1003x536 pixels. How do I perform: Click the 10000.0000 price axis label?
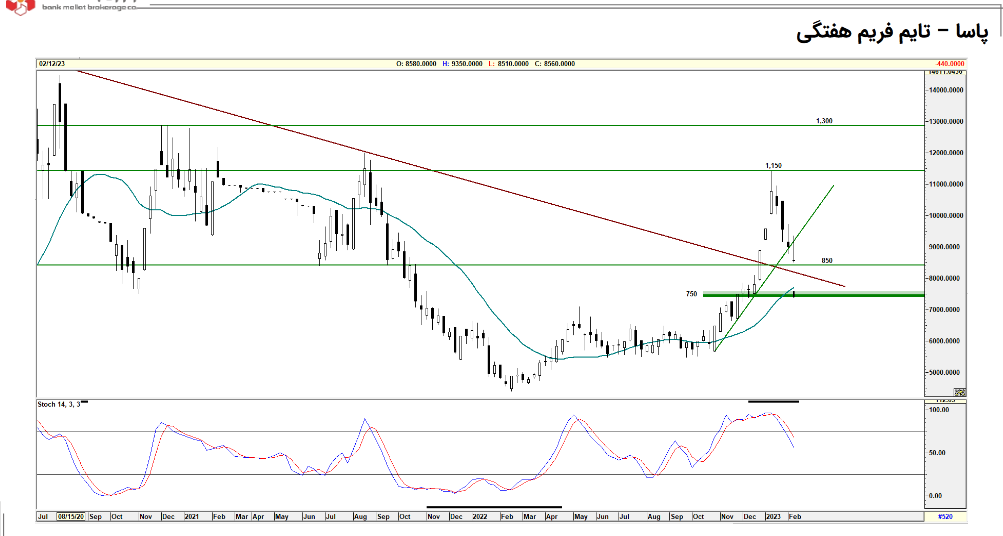[947, 215]
